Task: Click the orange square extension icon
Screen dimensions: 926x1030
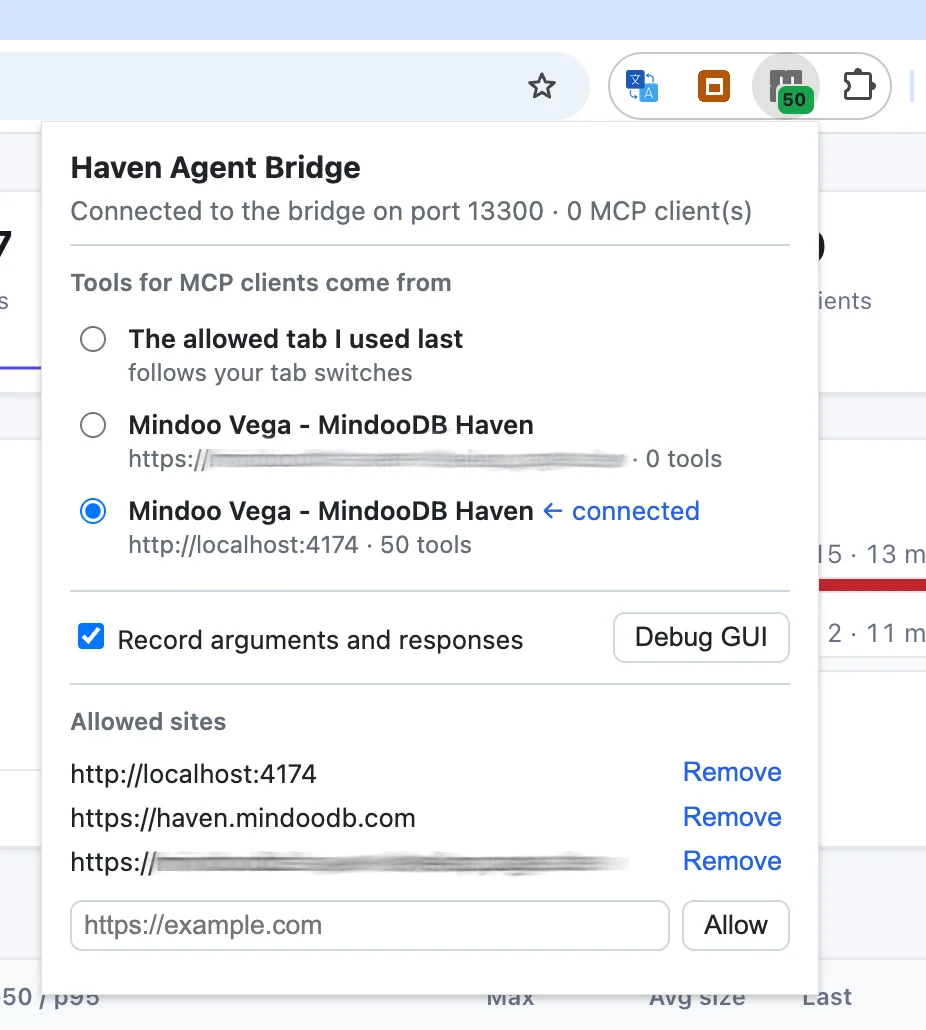Action: 714,86
